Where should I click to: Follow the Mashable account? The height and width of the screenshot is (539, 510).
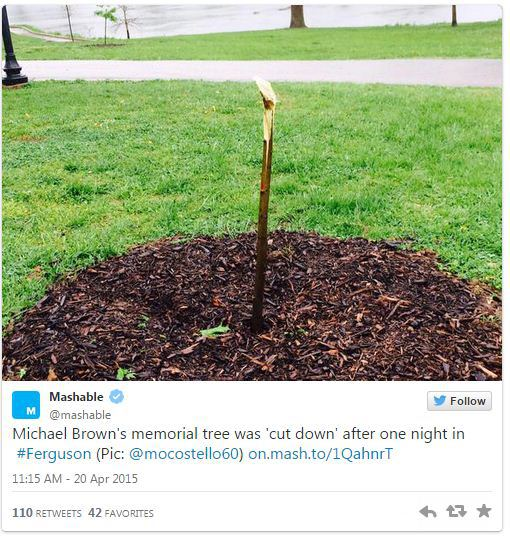tap(459, 401)
